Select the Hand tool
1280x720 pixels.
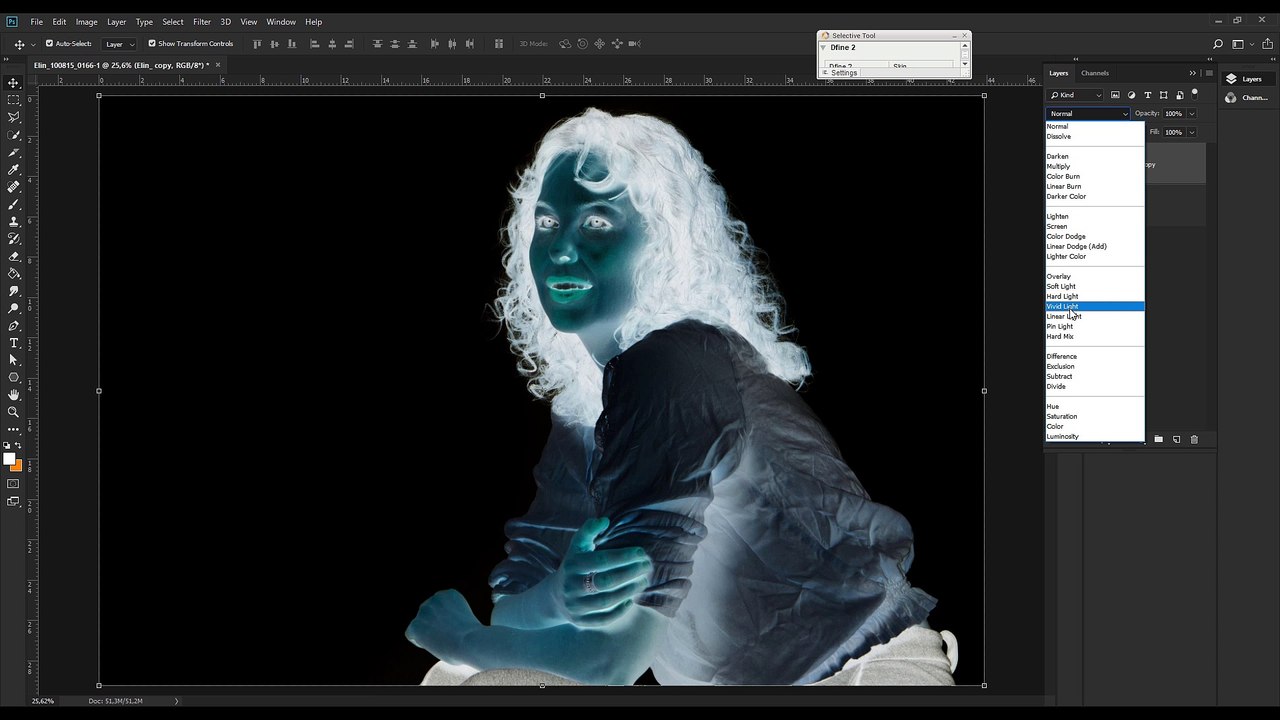point(14,395)
